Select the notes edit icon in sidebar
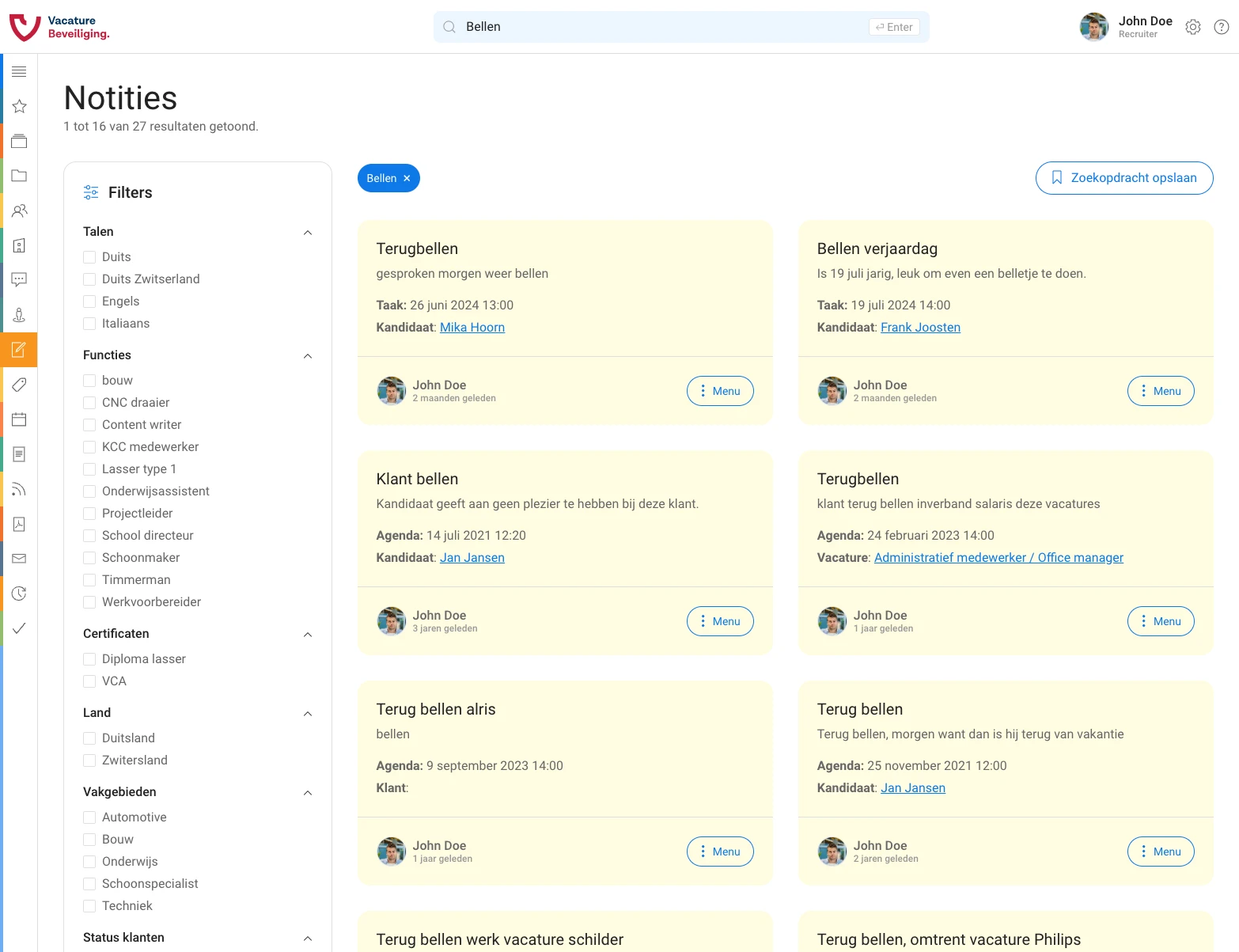The height and width of the screenshot is (952, 1239). 19,350
